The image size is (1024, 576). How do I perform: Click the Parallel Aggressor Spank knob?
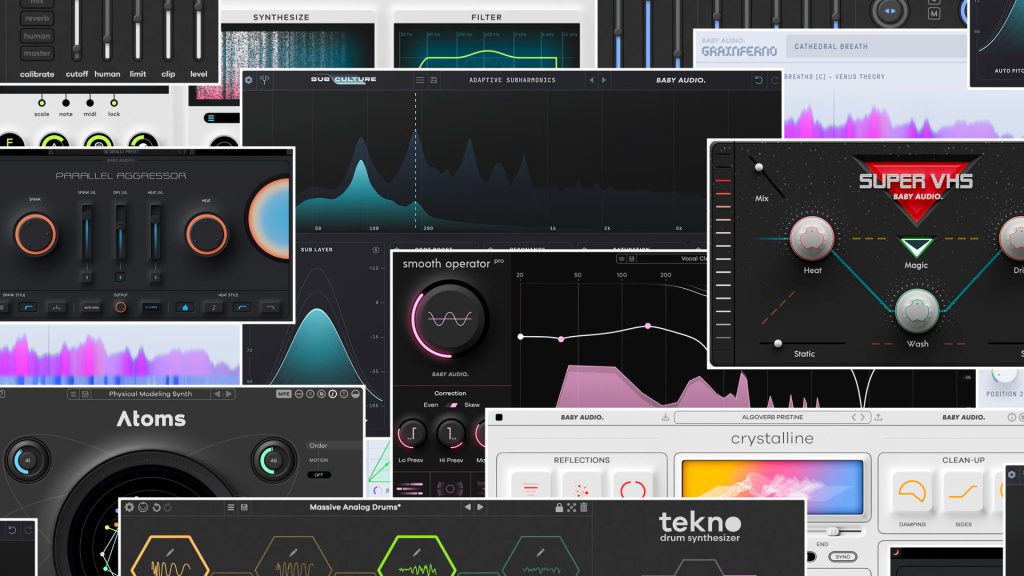tap(35, 234)
